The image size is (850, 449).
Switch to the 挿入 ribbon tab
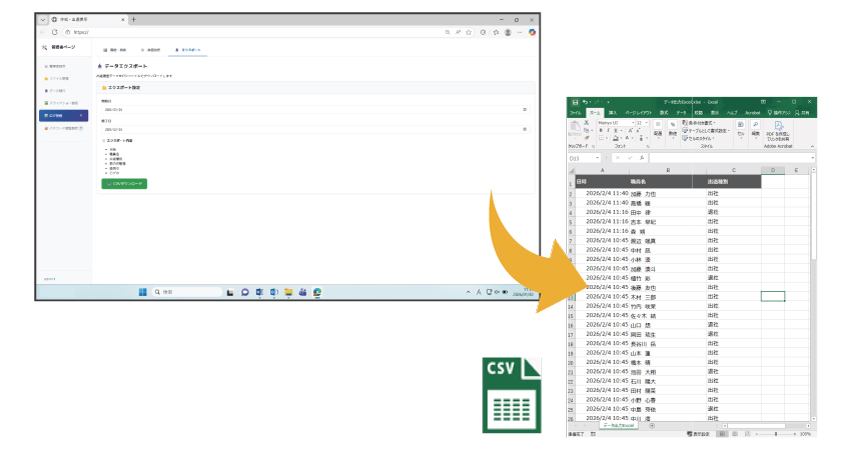click(x=612, y=113)
